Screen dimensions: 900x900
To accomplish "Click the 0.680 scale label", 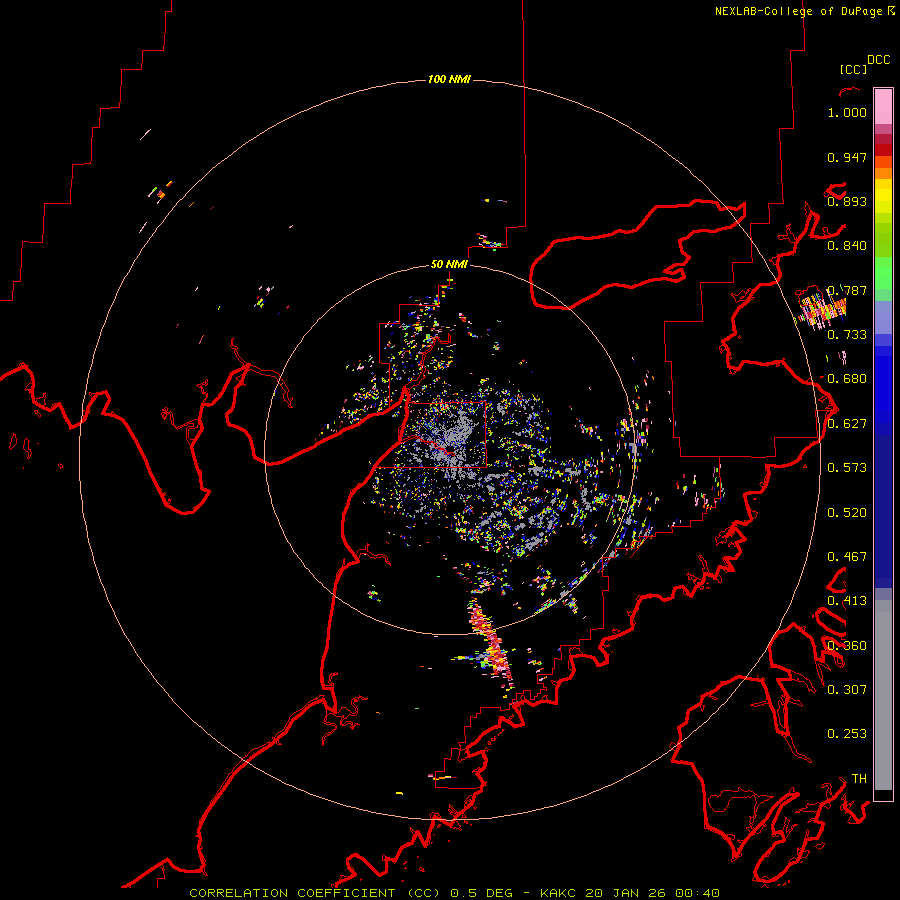I will [847, 379].
